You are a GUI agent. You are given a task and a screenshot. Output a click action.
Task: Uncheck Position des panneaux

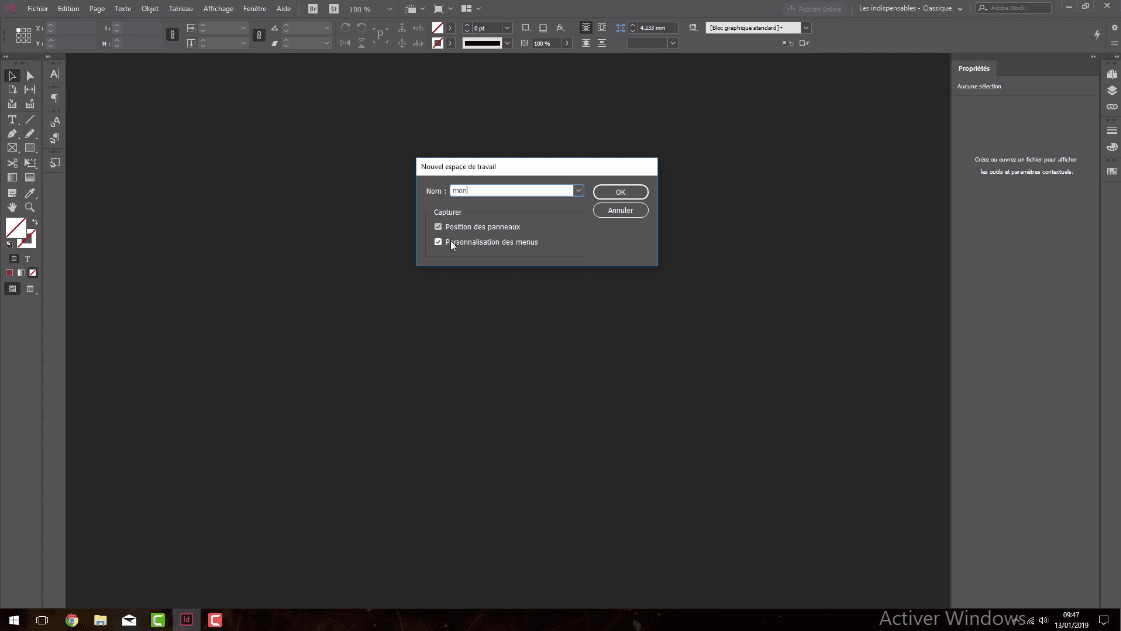coord(438,226)
